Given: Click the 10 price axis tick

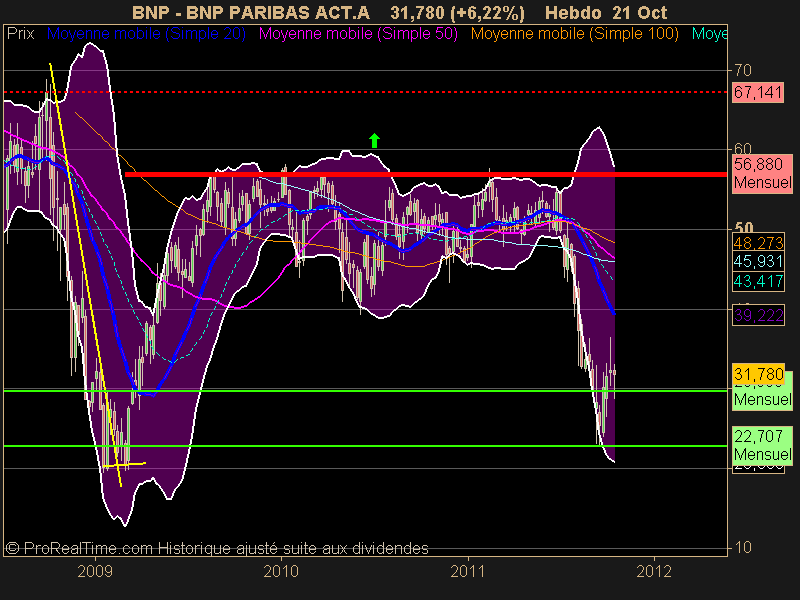Looking at the screenshot, I should (743, 547).
